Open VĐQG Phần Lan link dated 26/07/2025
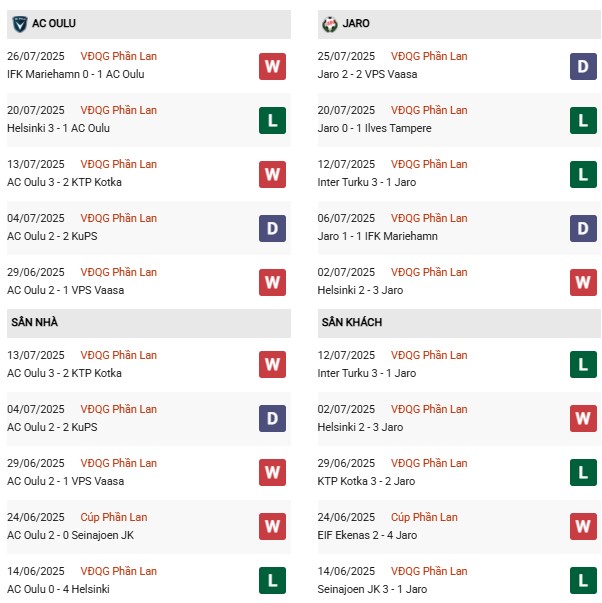 (x=120, y=56)
